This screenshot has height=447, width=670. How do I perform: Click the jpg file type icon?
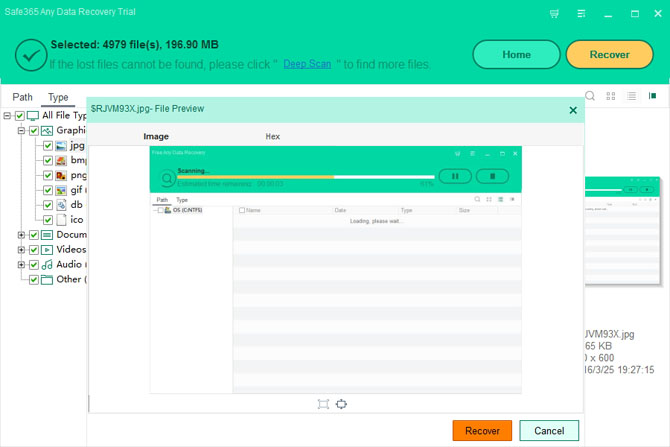pos(61,146)
